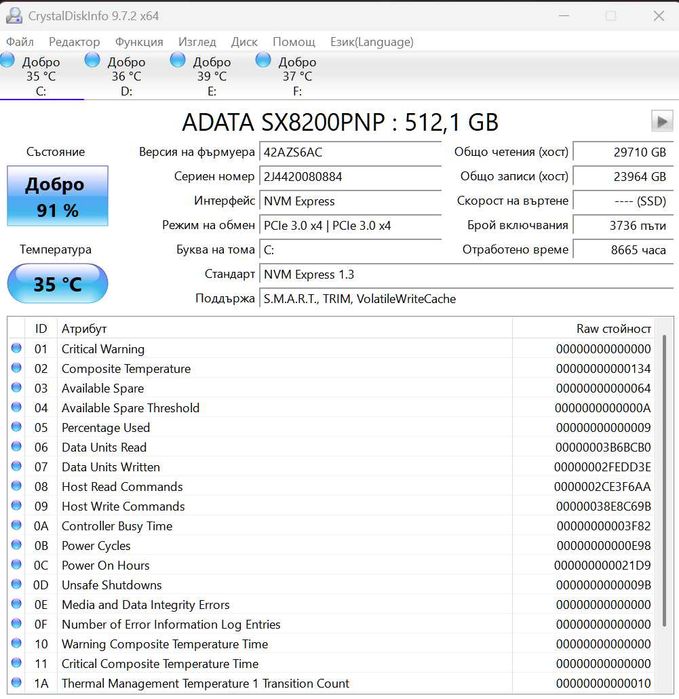The image size is (679, 699).
Task: Click the NVM Express 1.3 standard field
Action: [x=466, y=275]
